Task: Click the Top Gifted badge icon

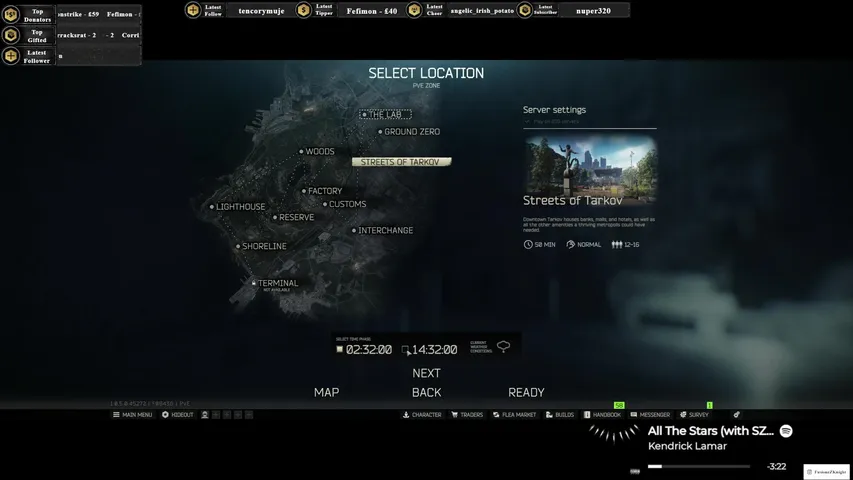Action: 11,35
